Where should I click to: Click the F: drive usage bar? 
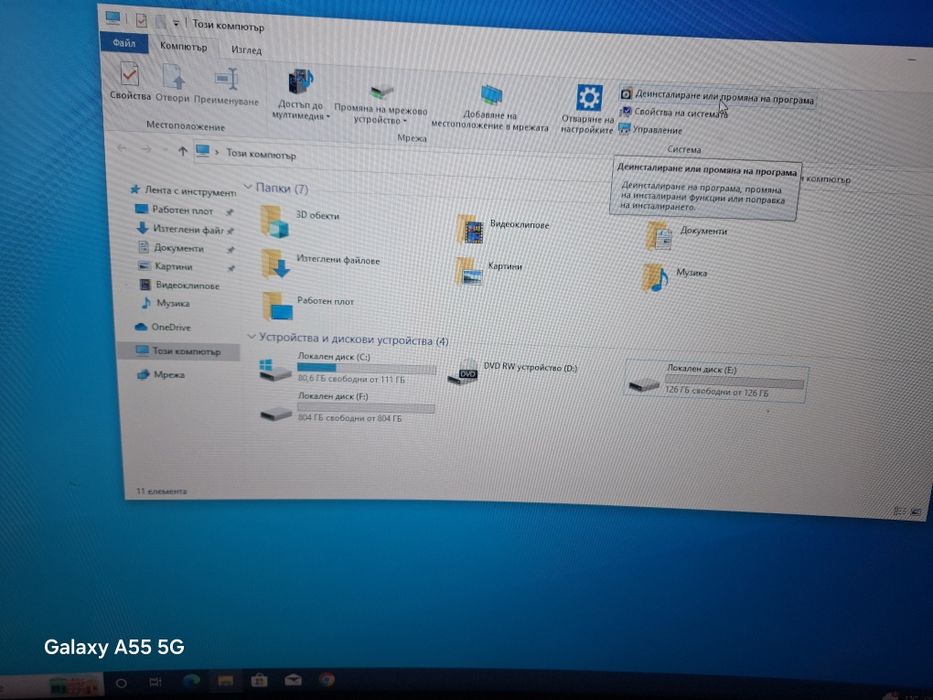click(366, 408)
